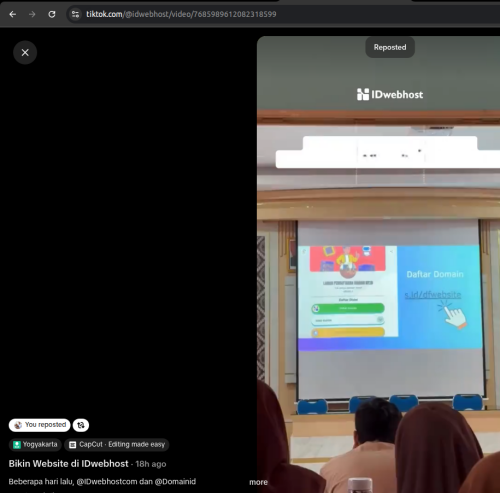
Task: Go back to the previous page
Action: pyautogui.click(x=13, y=14)
